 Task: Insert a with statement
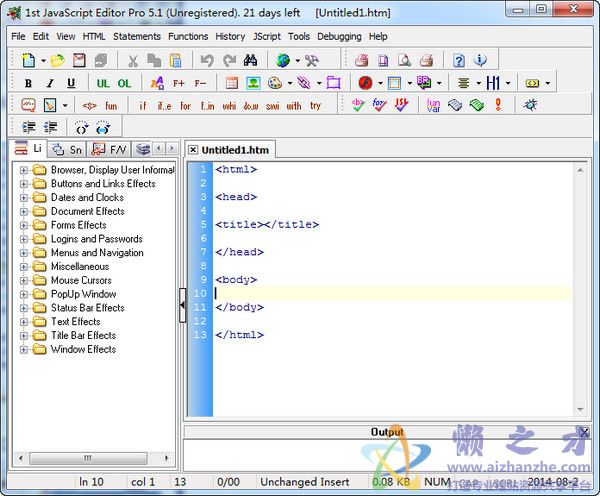(293, 106)
